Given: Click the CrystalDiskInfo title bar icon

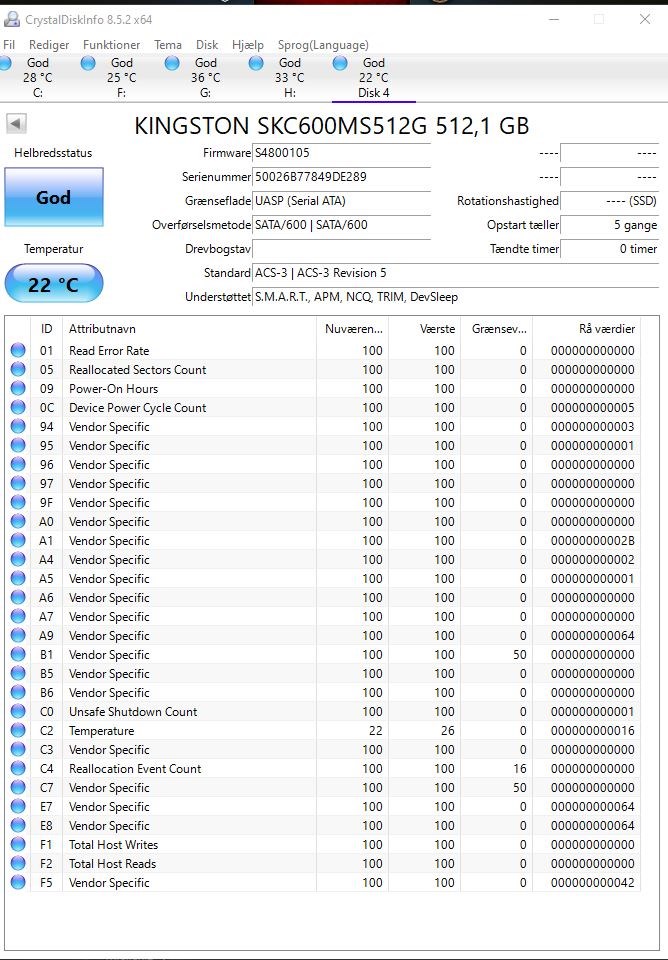Looking at the screenshot, I should (11, 20).
